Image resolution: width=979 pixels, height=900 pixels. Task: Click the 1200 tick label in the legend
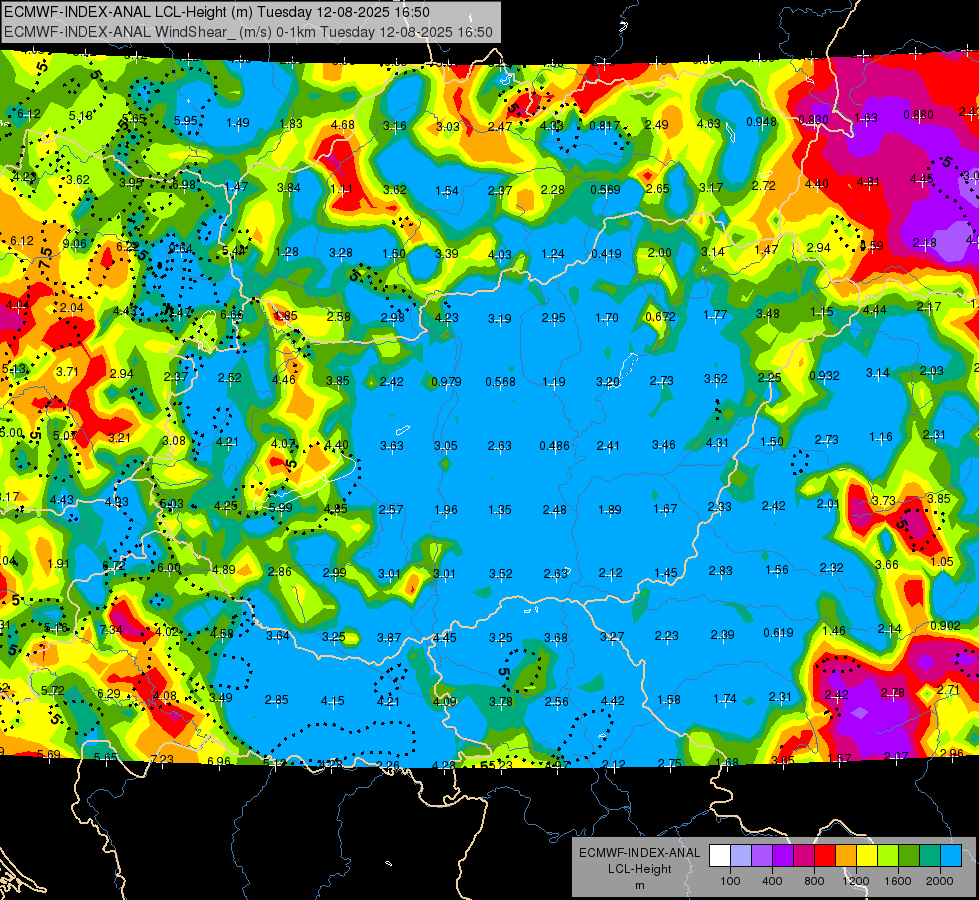click(856, 881)
